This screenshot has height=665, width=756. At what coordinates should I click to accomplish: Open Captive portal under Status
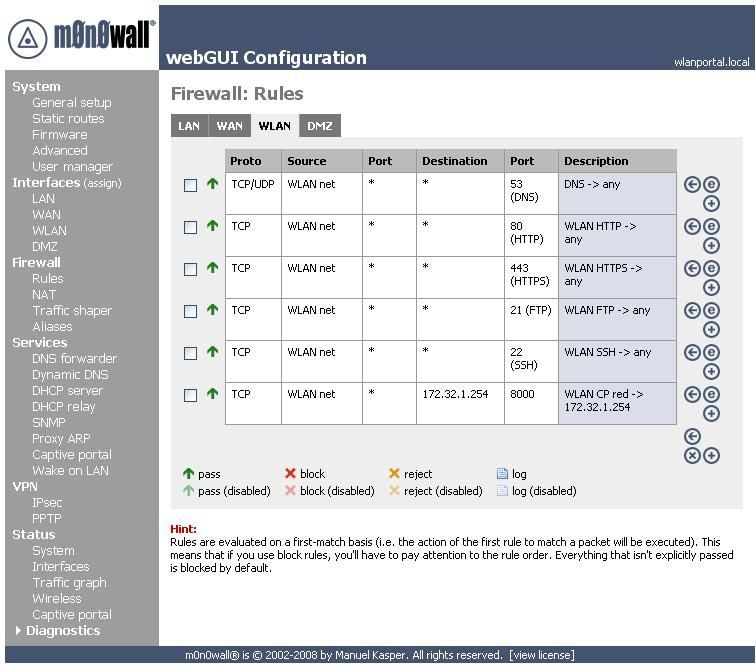(x=72, y=614)
